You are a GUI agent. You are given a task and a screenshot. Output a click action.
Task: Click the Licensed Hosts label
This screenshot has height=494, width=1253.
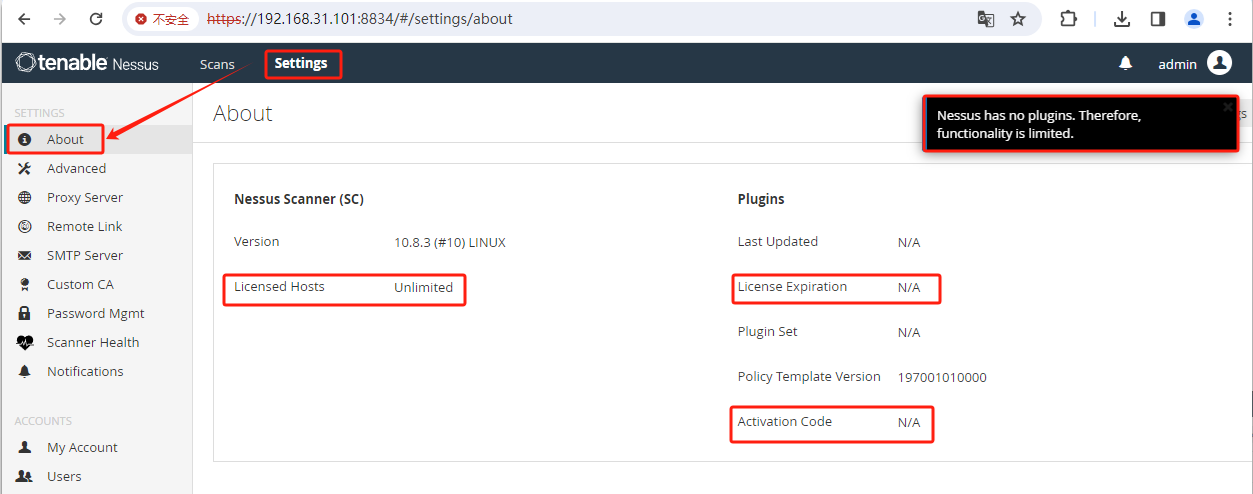point(279,287)
